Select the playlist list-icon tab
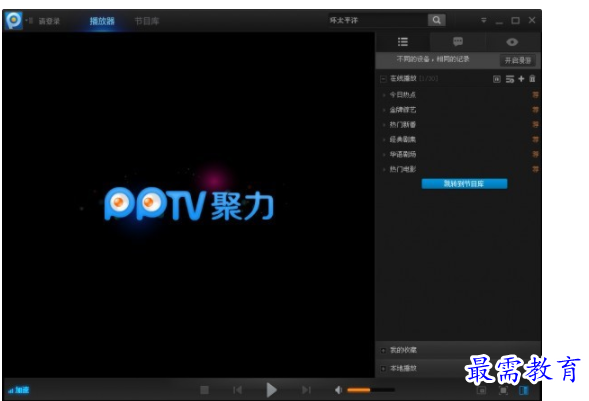Viewport: 589px width, 401px height. pyautogui.click(x=403, y=42)
